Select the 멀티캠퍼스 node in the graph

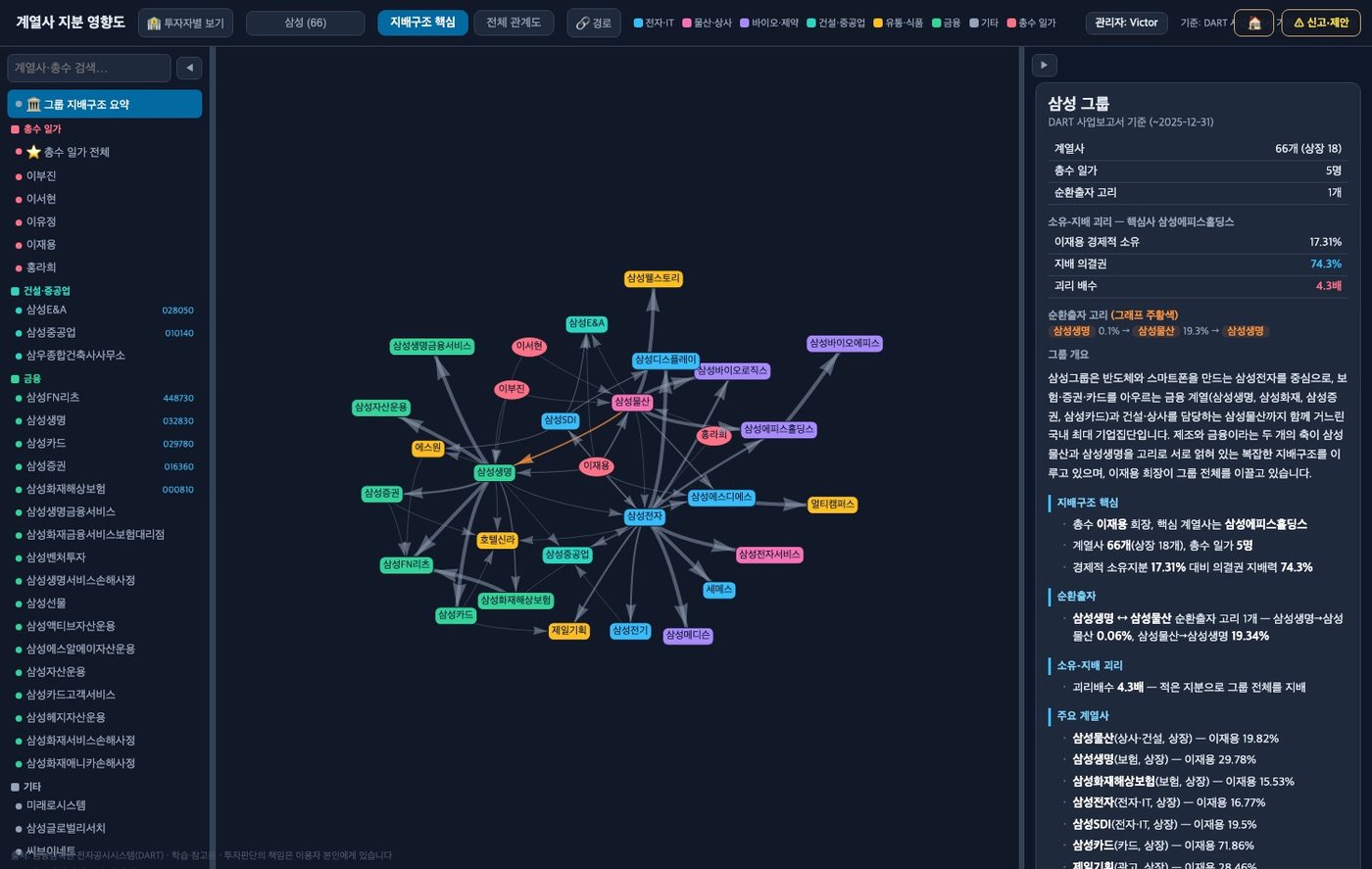[x=832, y=505]
